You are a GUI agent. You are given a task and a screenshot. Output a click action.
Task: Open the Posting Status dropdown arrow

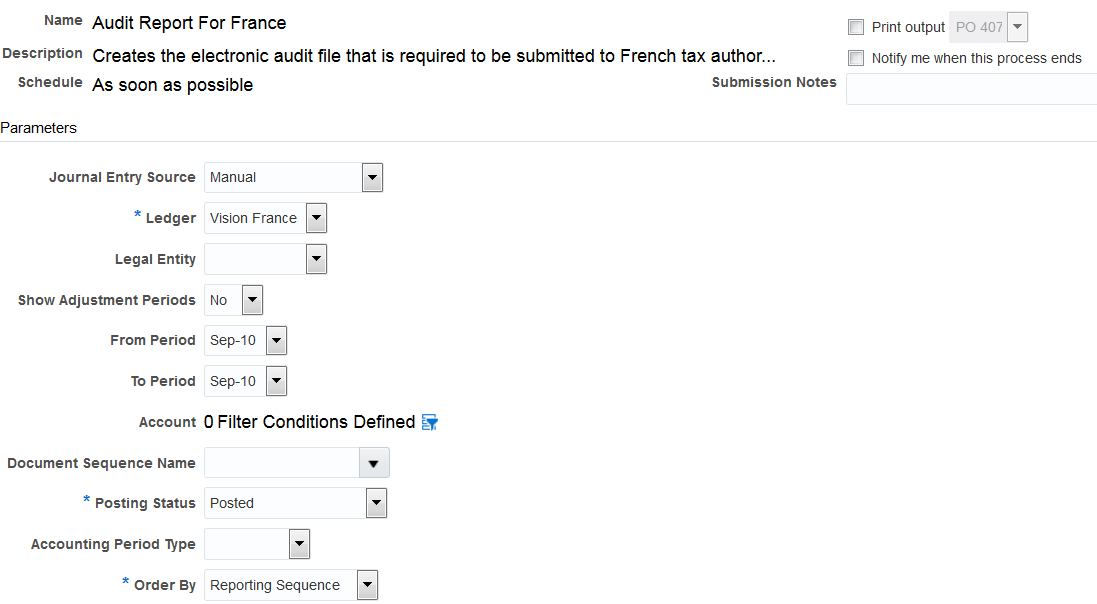coord(376,504)
